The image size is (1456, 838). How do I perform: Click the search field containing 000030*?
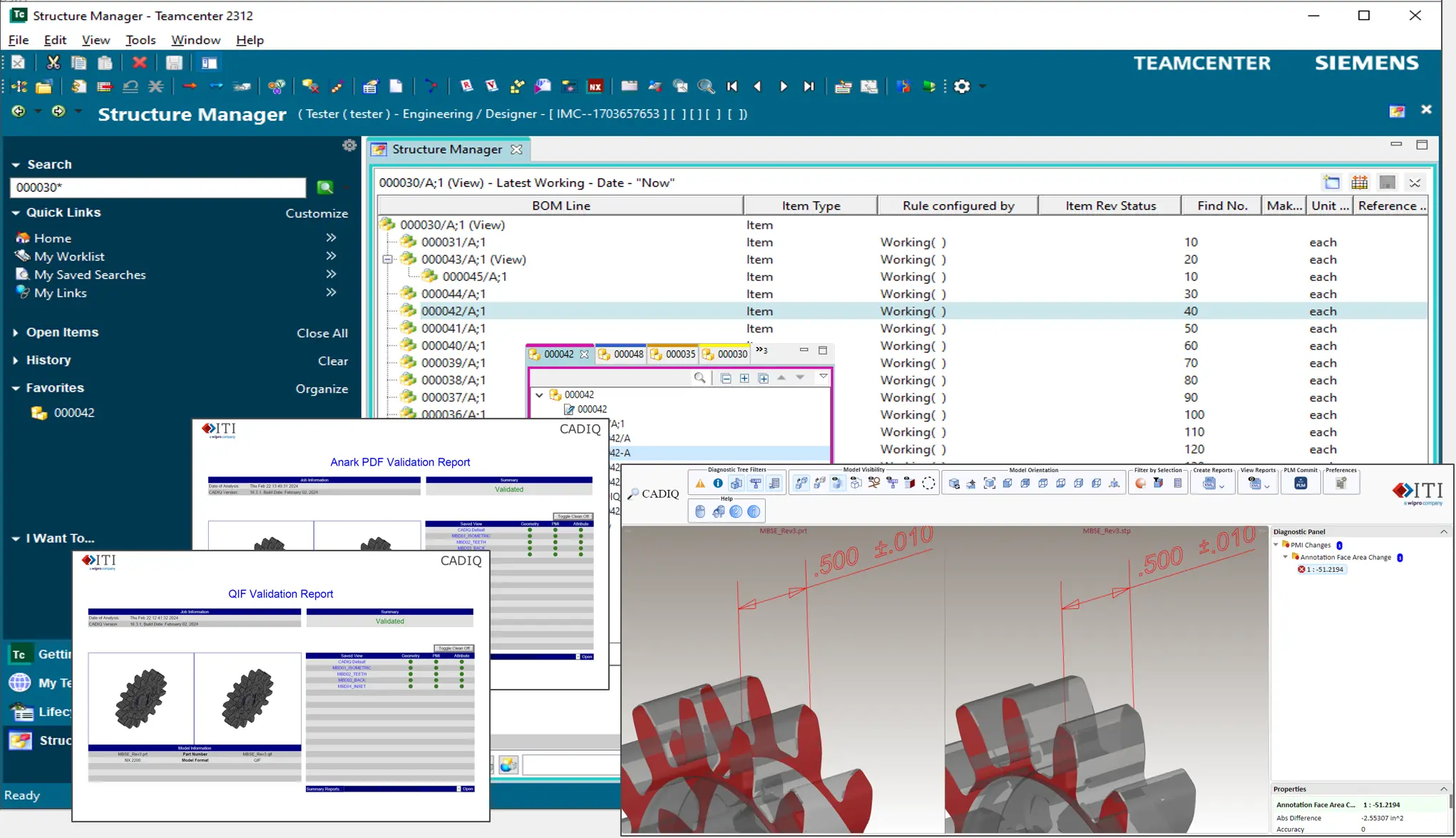(158, 188)
